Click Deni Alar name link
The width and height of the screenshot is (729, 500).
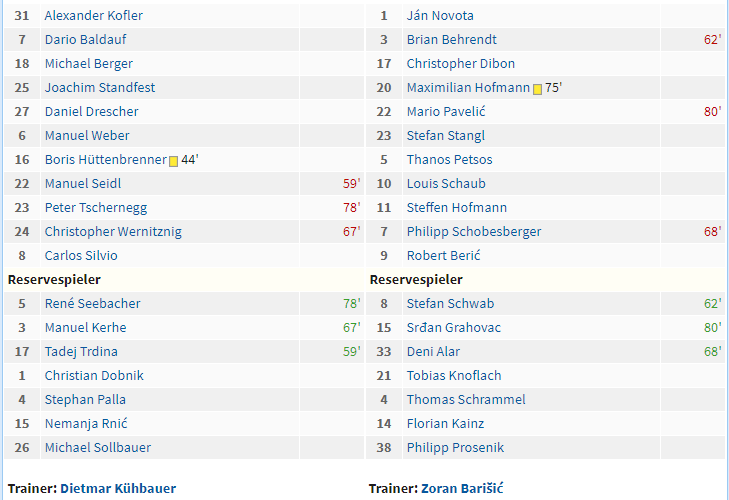[433, 352]
